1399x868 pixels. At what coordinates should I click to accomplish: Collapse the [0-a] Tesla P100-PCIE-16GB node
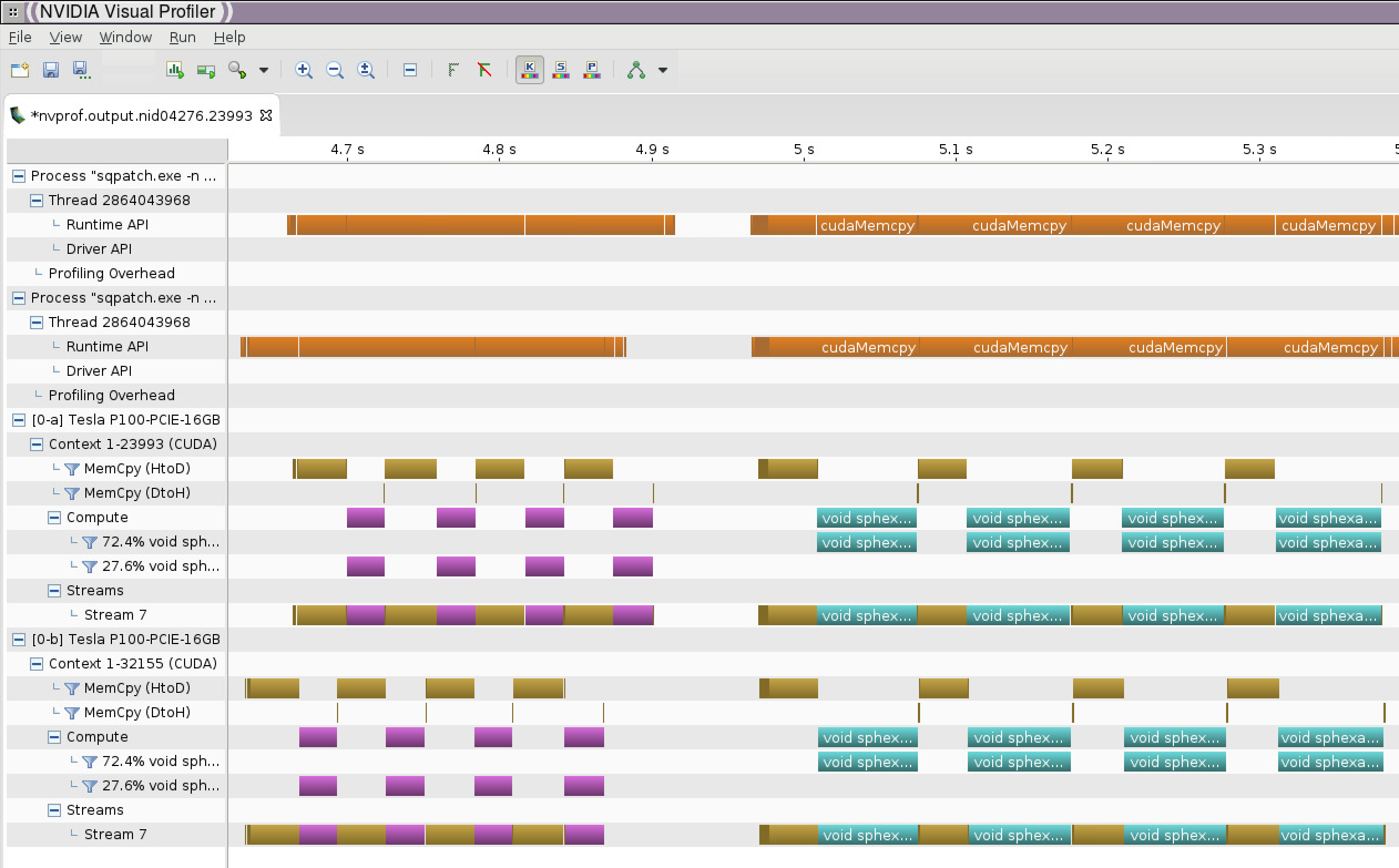(19, 420)
